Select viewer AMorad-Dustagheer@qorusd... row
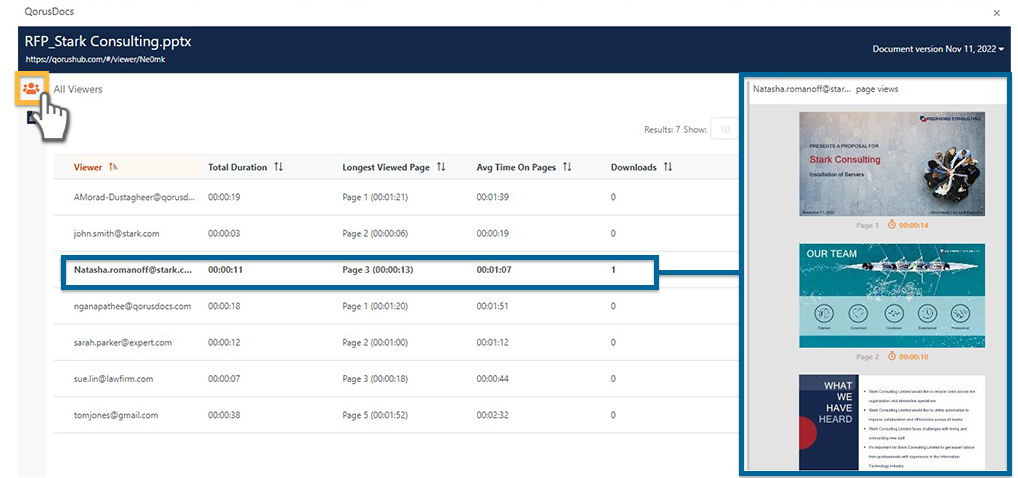 pos(396,197)
